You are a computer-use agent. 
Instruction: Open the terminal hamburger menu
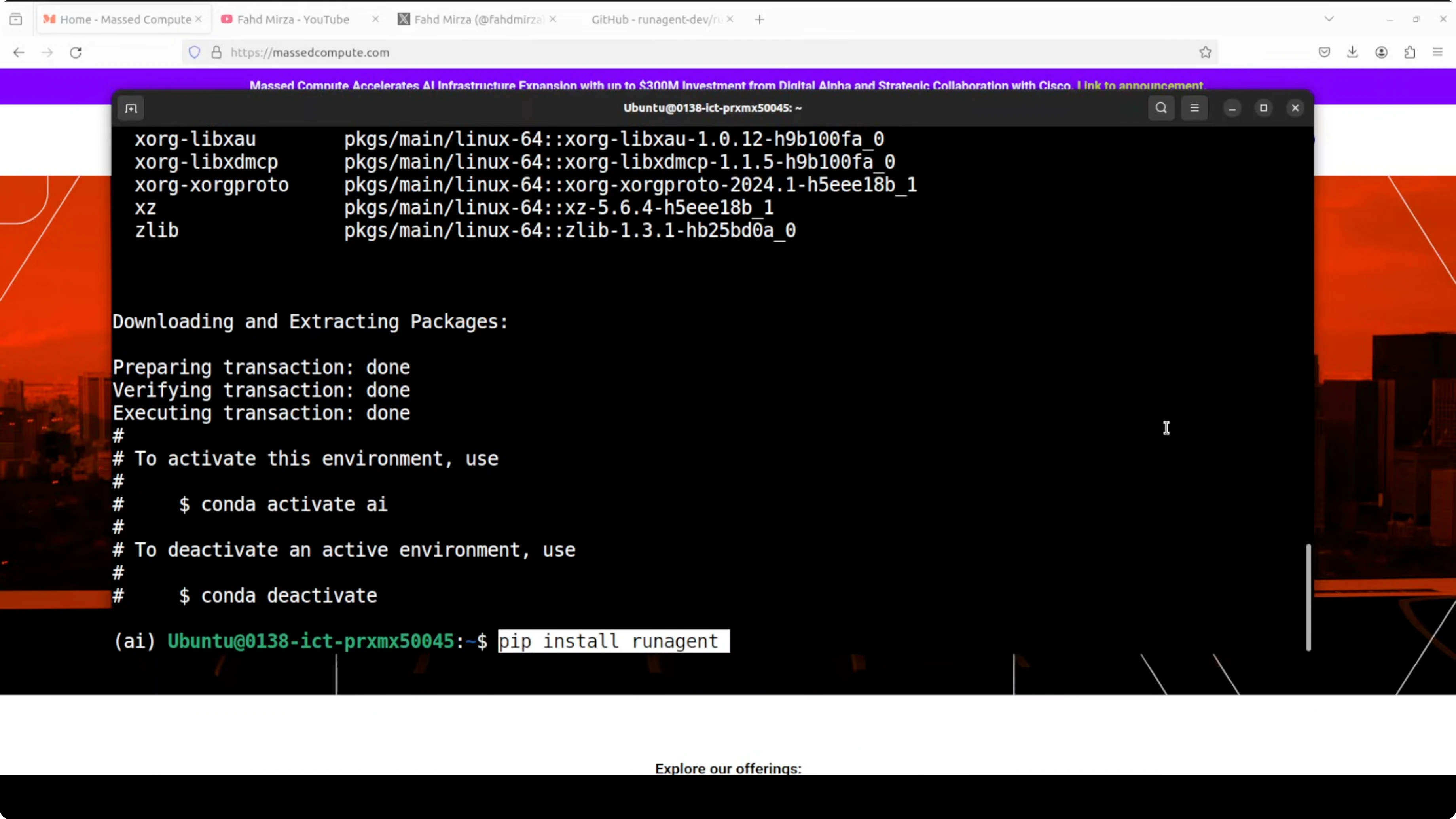click(1194, 108)
